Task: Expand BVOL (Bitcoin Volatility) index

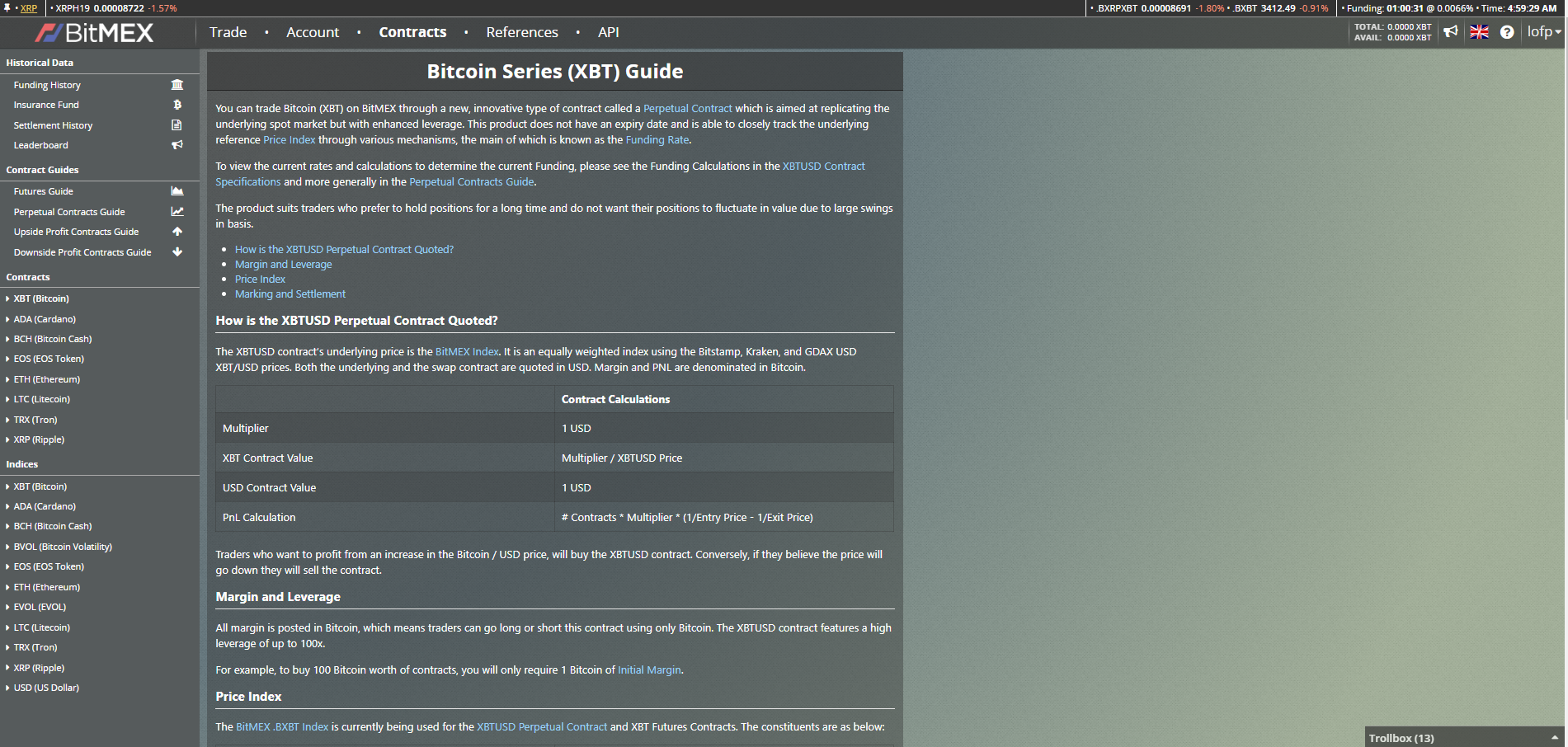Action: click(63, 547)
